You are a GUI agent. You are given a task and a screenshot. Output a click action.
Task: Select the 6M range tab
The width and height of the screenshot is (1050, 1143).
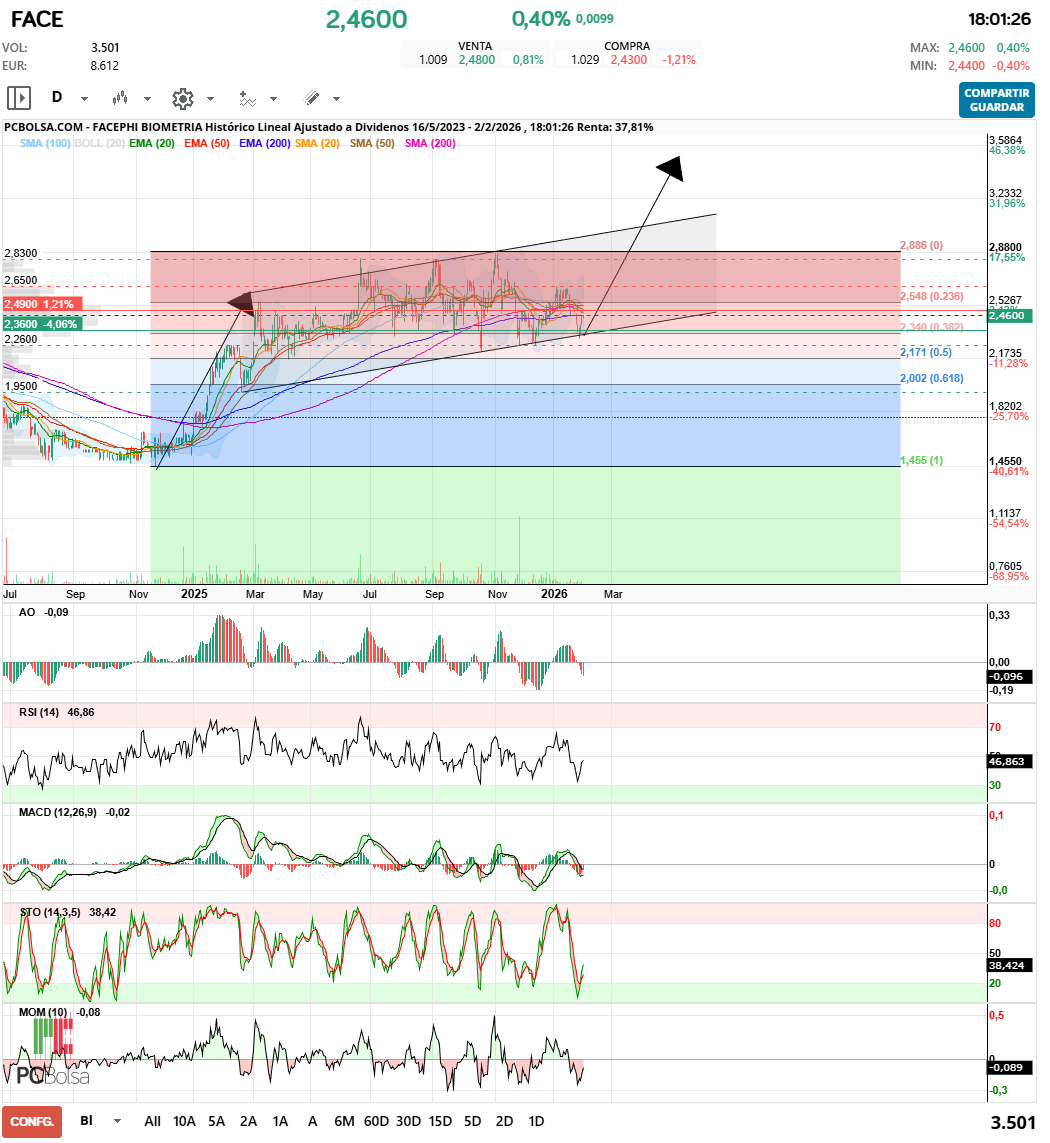(344, 1121)
